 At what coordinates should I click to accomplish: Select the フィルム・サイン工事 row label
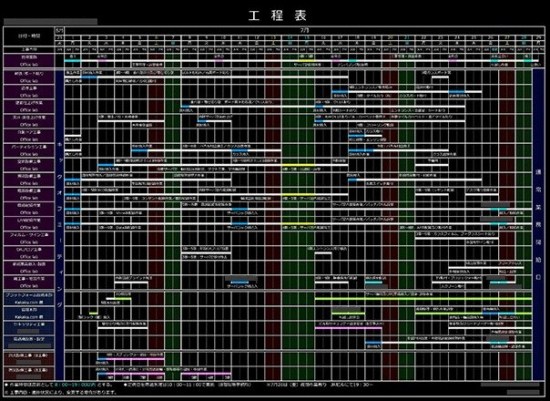pyautogui.click(x=29, y=235)
